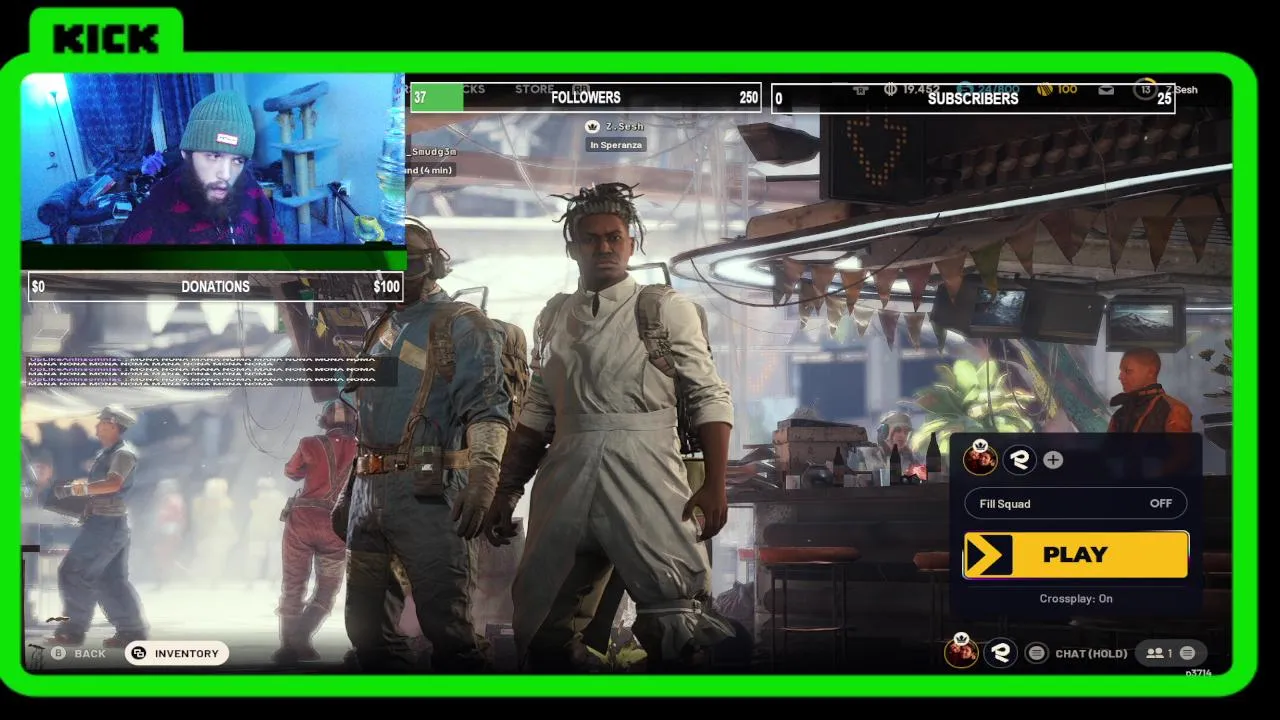Open the level 13 player profile badge
This screenshot has height=720, width=1280.
pos(1145,90)
